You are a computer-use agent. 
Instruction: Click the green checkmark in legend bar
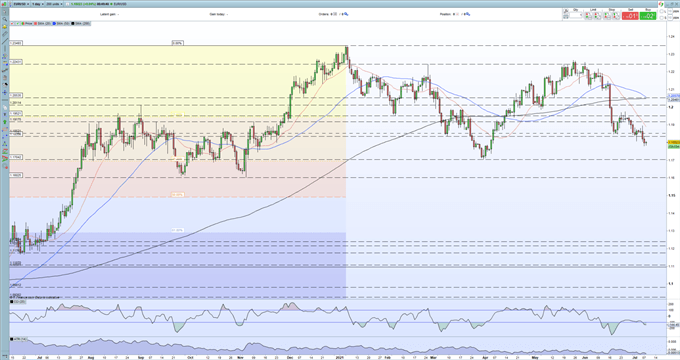coord(18,23)
